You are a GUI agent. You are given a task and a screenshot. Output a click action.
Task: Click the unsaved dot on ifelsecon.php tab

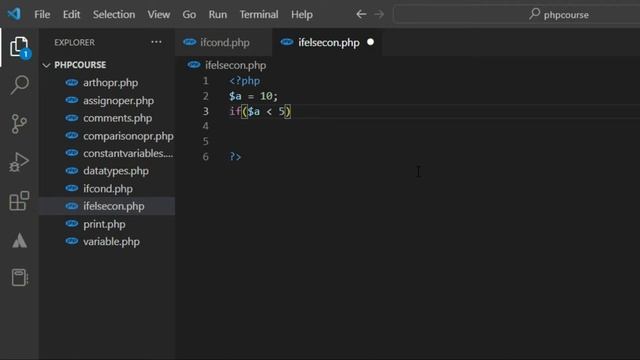pyautogui.click(x=370, y=42)
